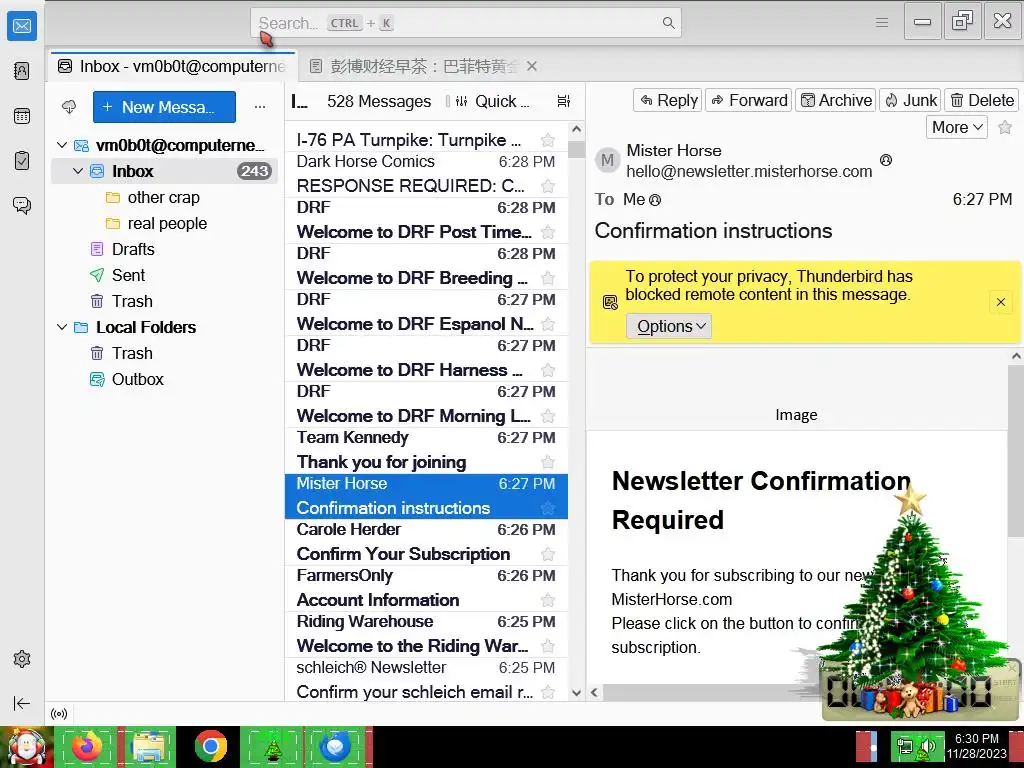Click New Message button

point(165,107)
